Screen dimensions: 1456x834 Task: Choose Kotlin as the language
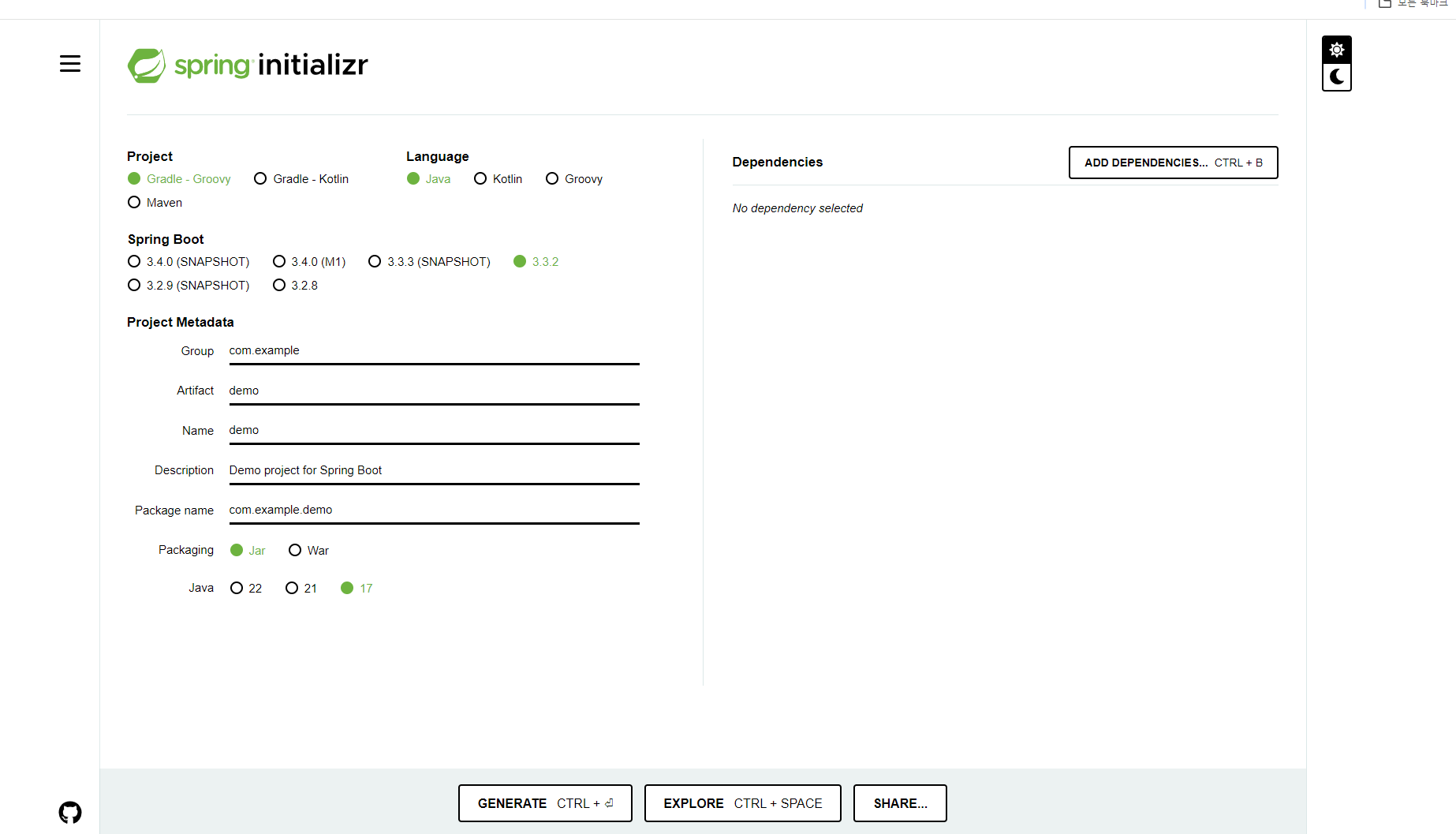(x=498, y=179)
